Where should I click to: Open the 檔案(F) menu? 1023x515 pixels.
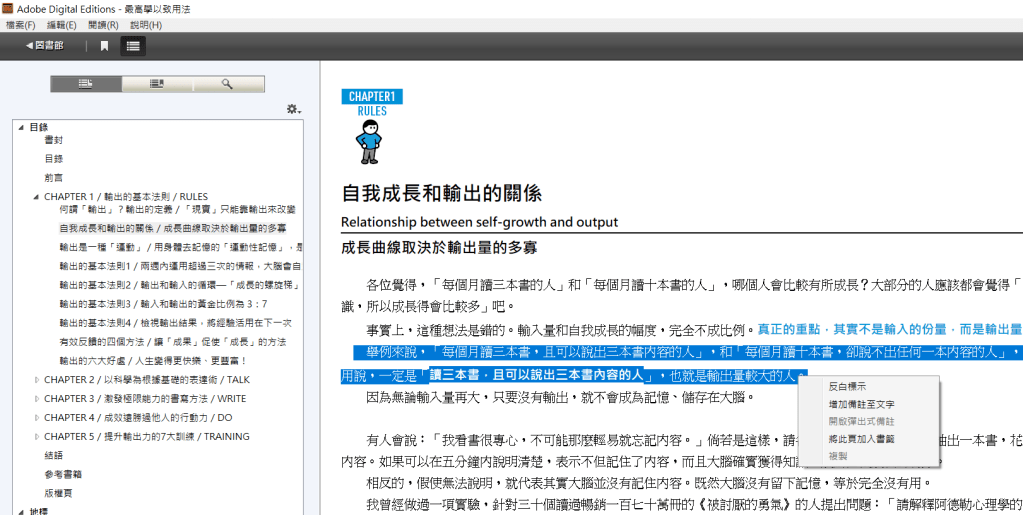20,25
